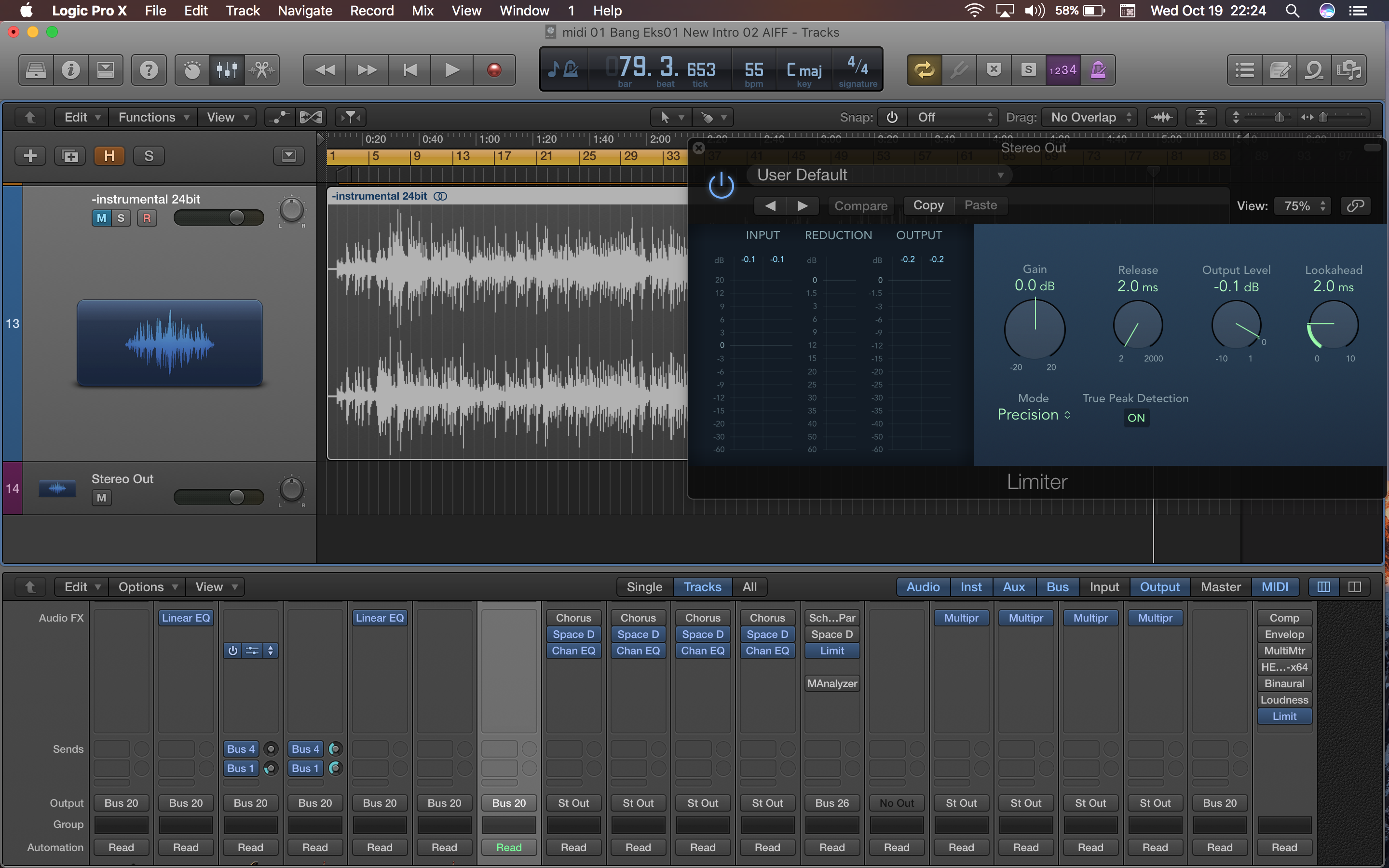Toggle the Hide tracks H button
The height and width of the screenshot is (868, 1389).
tap(109, 156)
